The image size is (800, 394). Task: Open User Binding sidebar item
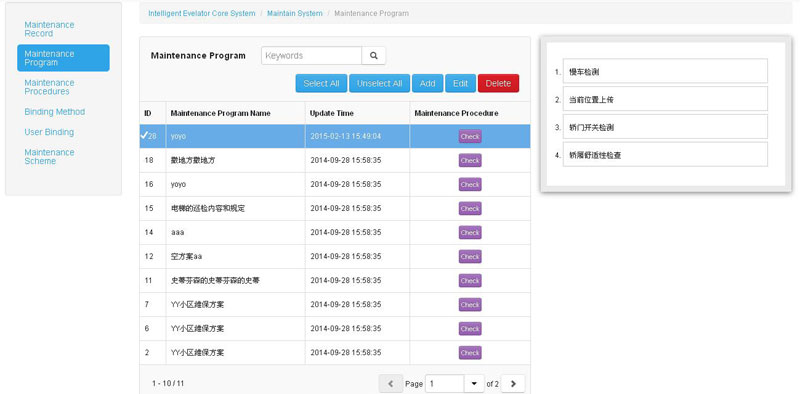coord(49,132)
